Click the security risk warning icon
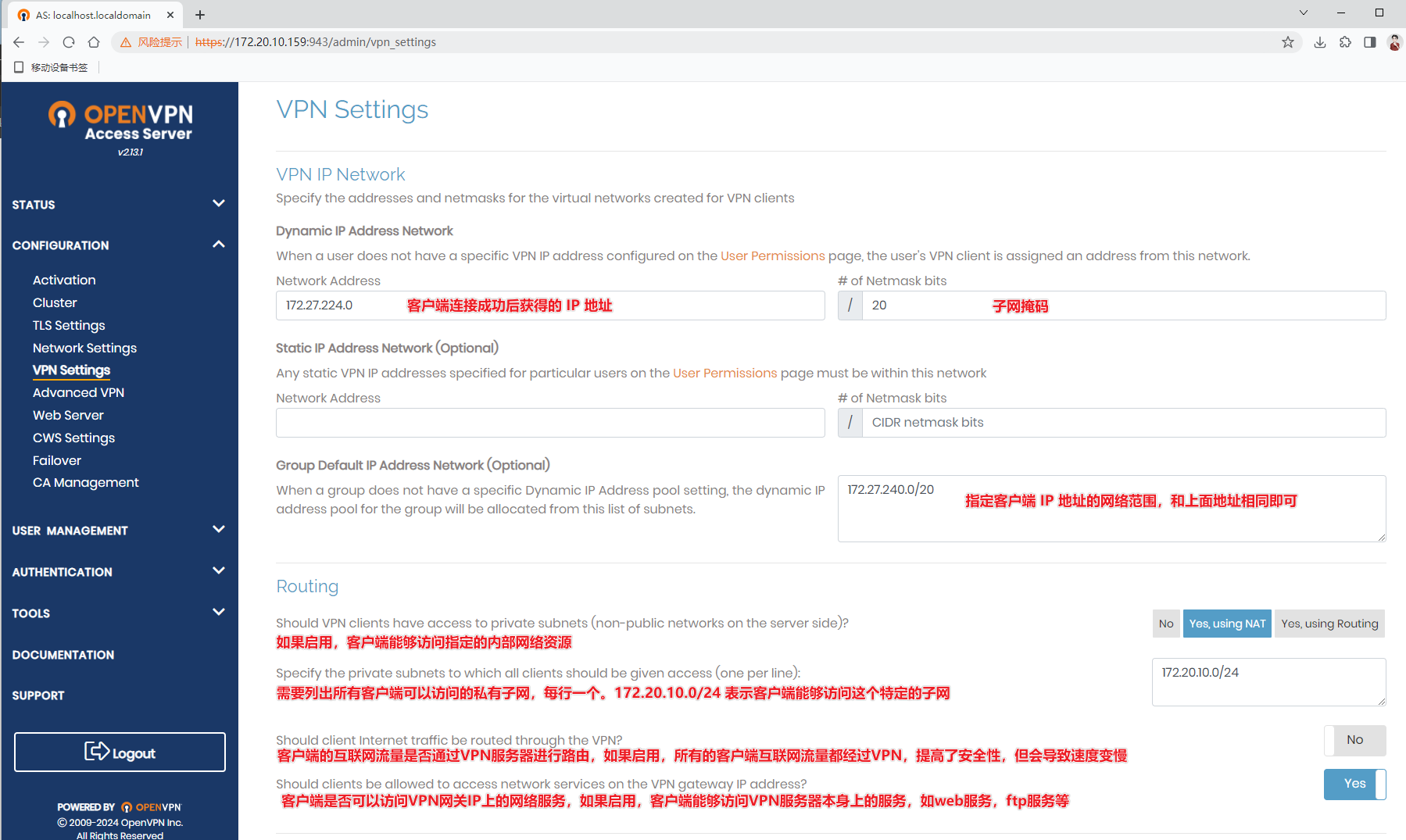This screenshot has height=840, width=1406. [x=126, y=42]
